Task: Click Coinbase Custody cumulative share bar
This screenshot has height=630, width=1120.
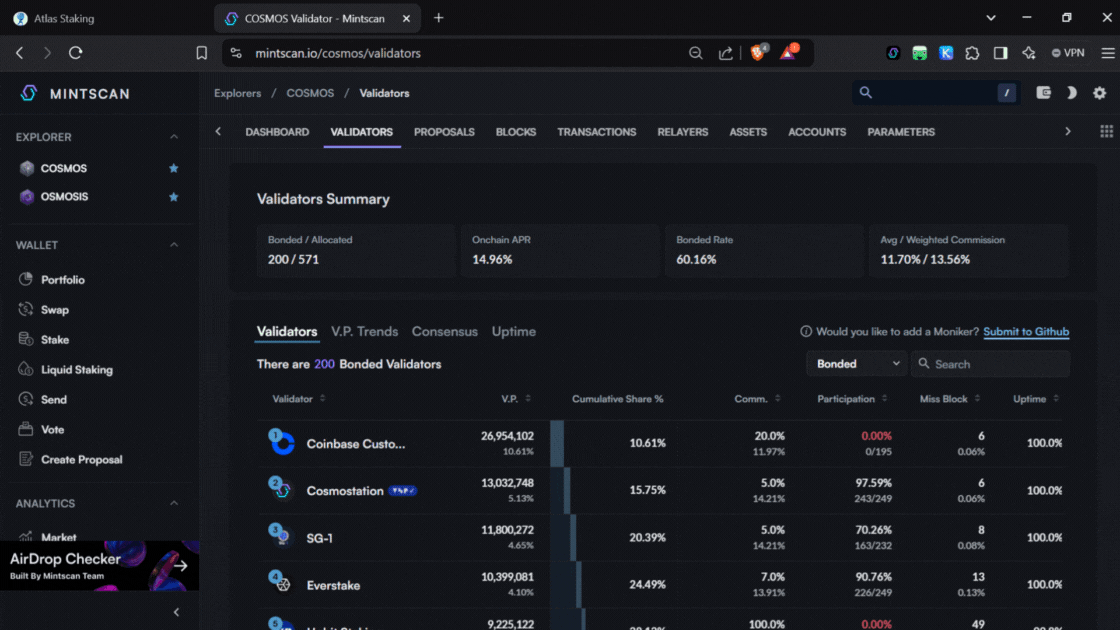Action: [557, 443]
